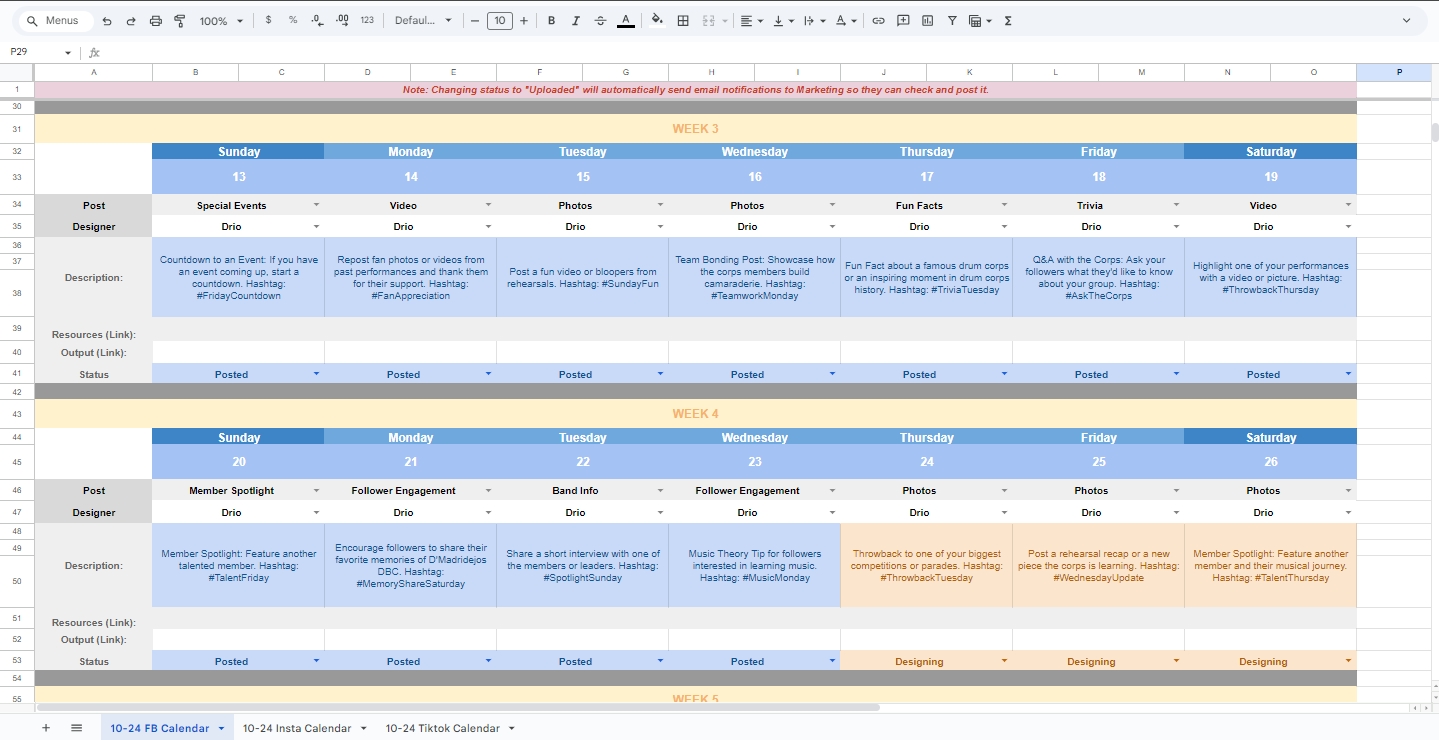Click the font size field showing 10
1439x740 pixels.
(x=500, y=20)
